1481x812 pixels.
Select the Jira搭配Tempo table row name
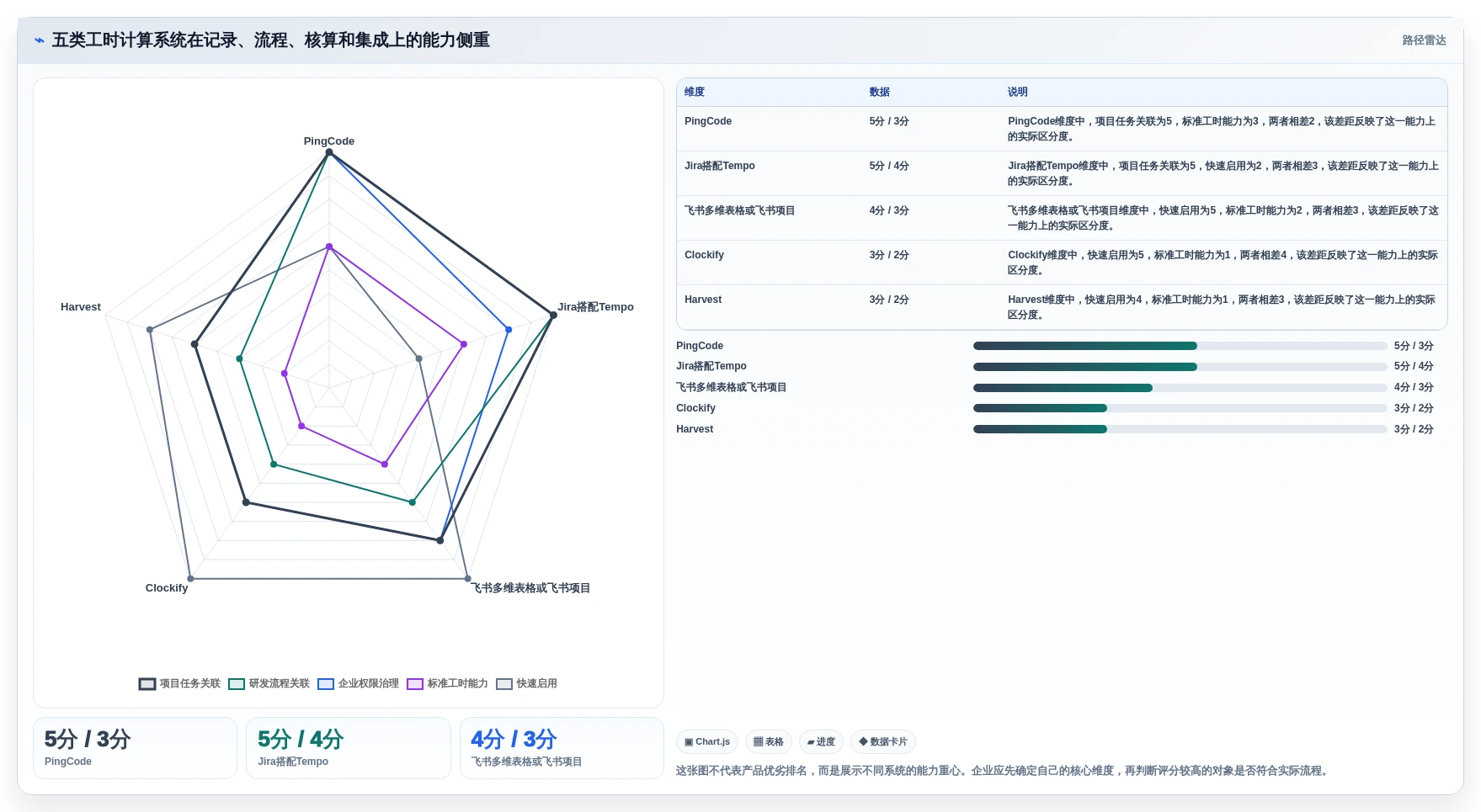click(x=720, y=166)
